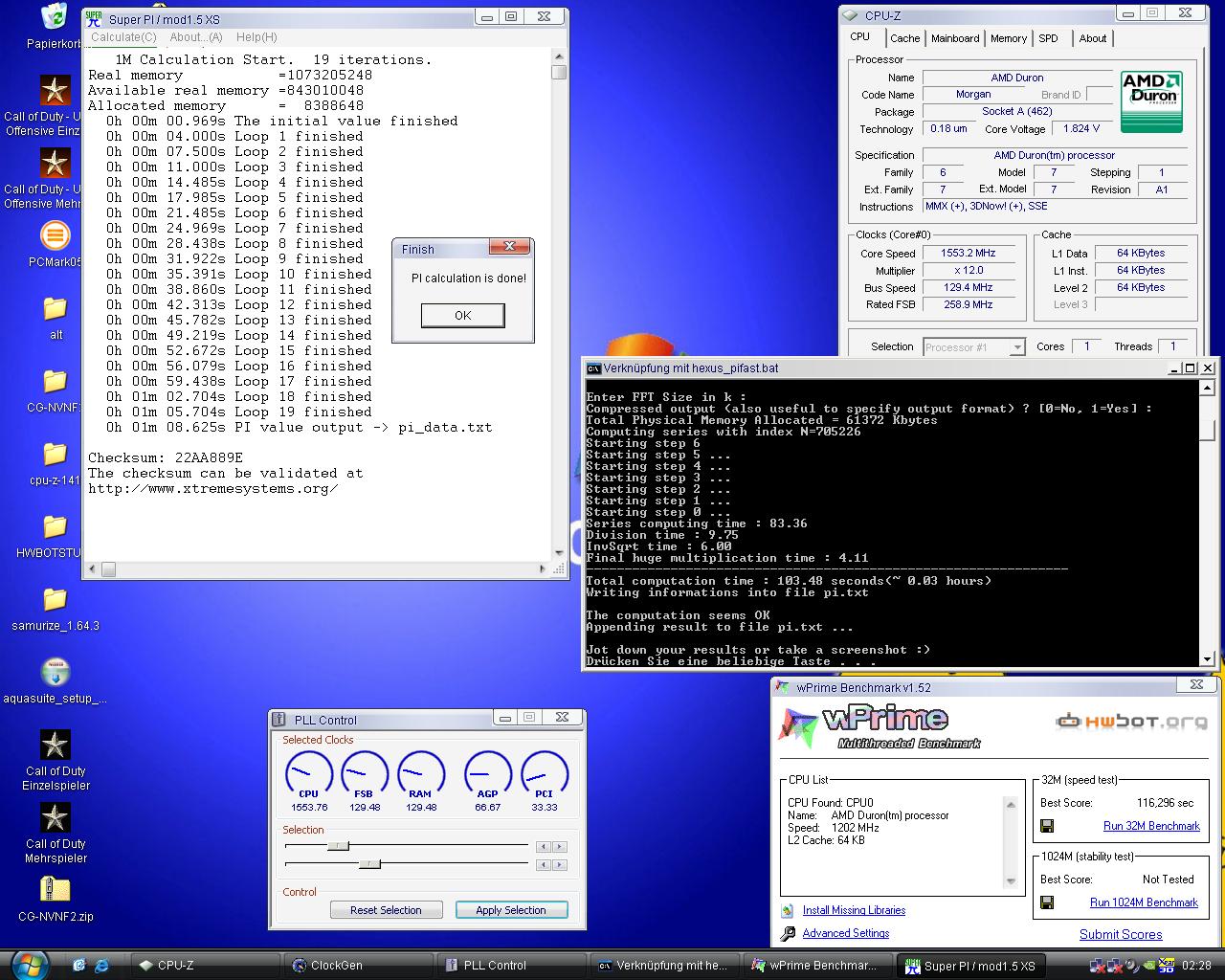
Task: Click the lower Selection slider thumb in PLL Control
Action: [369, 864]
